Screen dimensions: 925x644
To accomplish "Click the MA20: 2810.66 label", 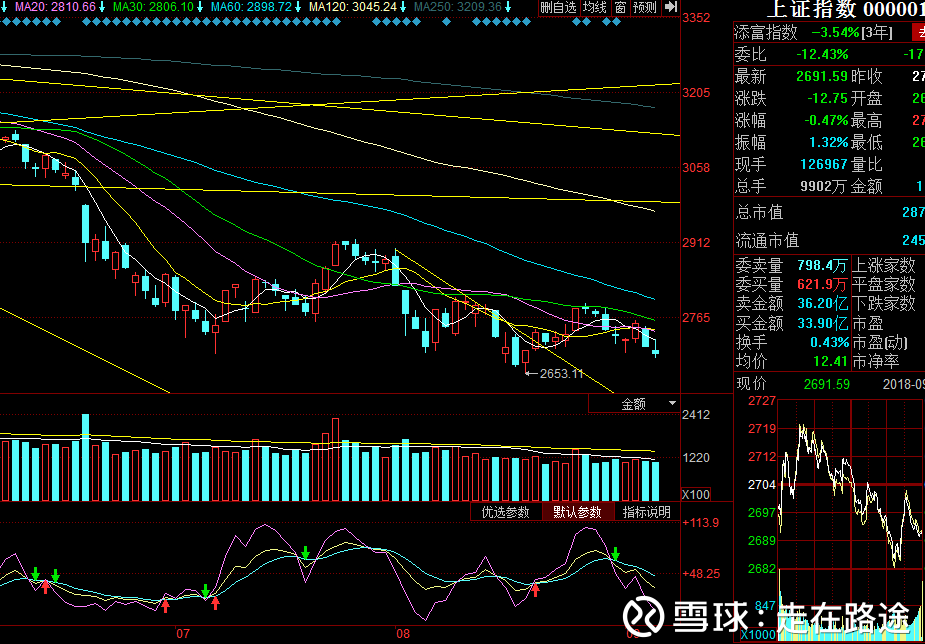I will click(x=55, y=7).
